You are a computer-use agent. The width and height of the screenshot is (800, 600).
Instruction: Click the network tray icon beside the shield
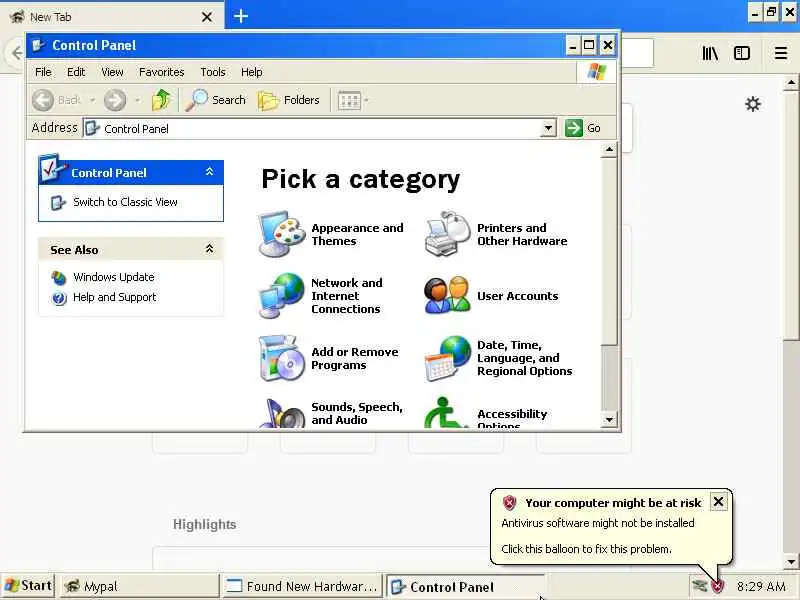(699, 586)
